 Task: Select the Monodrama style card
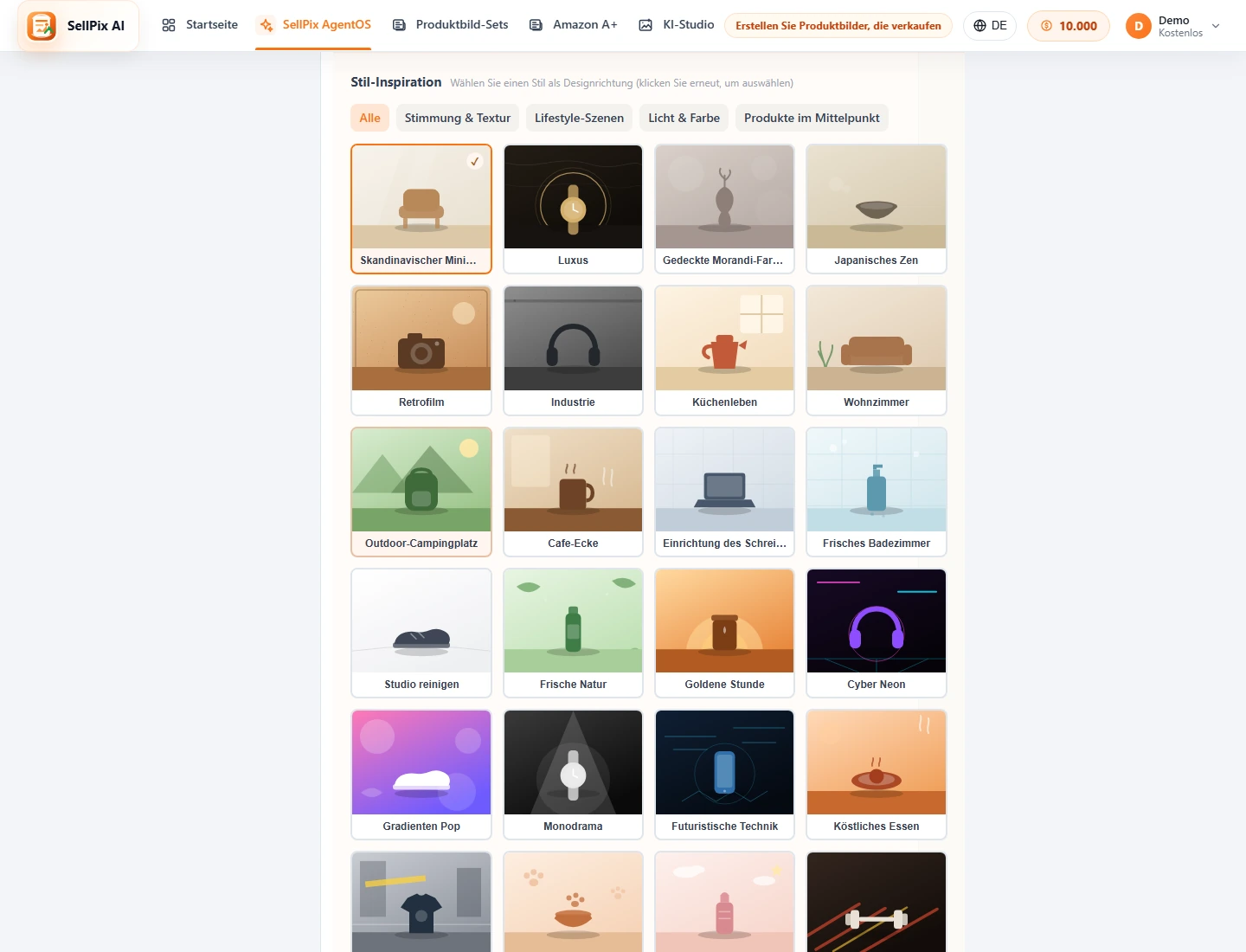coord(573,775)
